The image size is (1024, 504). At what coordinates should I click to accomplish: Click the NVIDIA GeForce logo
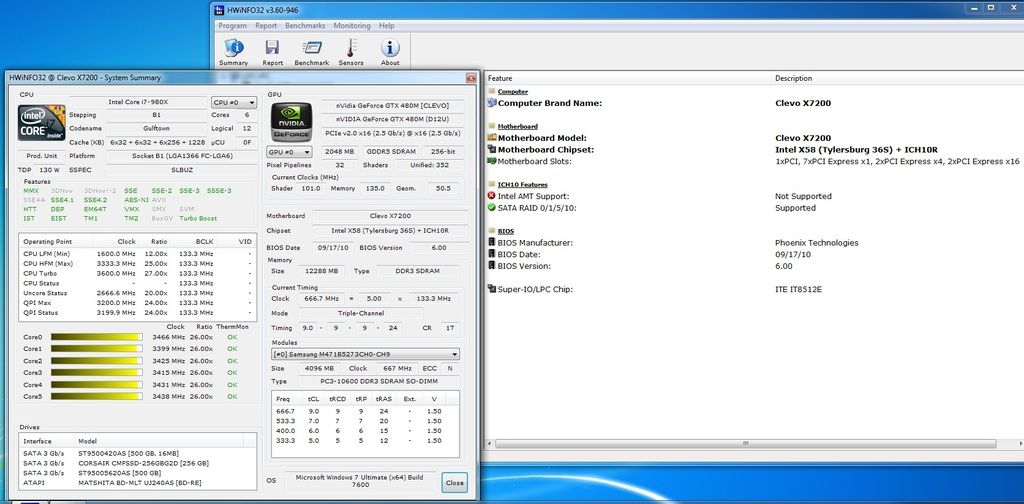pyautogui.click(x=291, y=121)
